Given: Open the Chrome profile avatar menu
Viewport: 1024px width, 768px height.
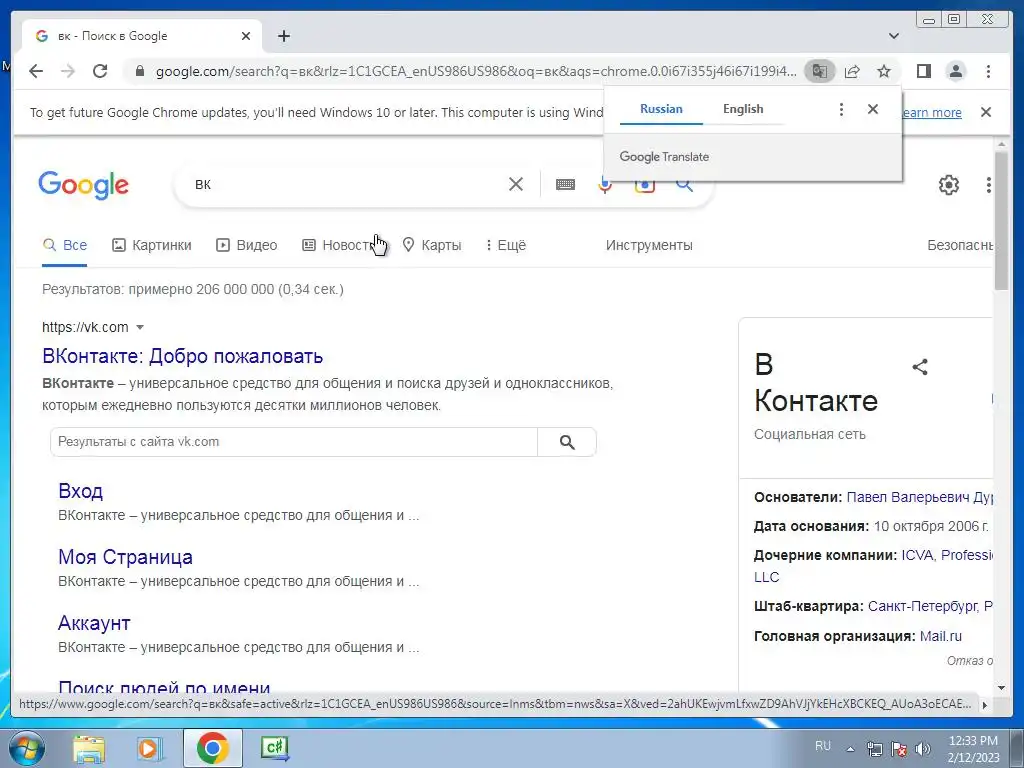Looking at the screenshot, I should [955, 71].
